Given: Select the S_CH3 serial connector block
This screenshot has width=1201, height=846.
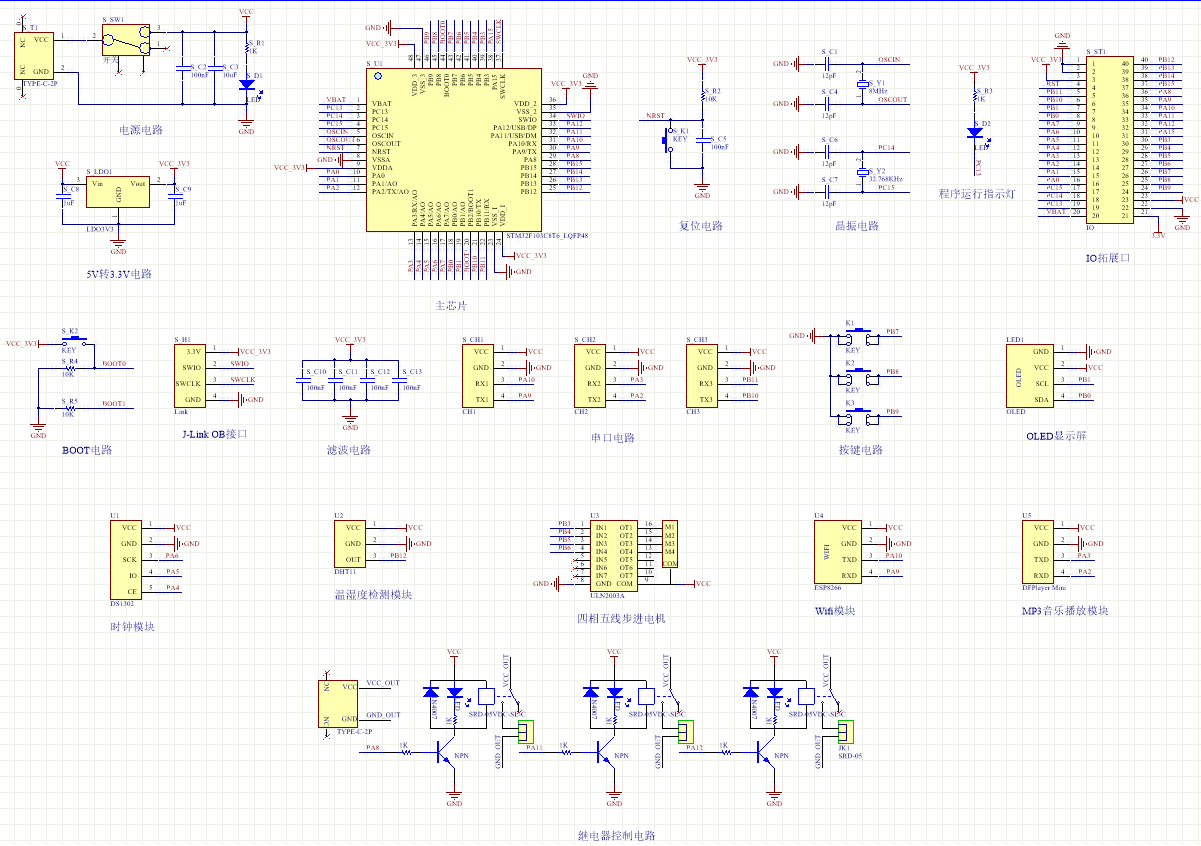Looking at the screenshot, I should tap(702, 376).
